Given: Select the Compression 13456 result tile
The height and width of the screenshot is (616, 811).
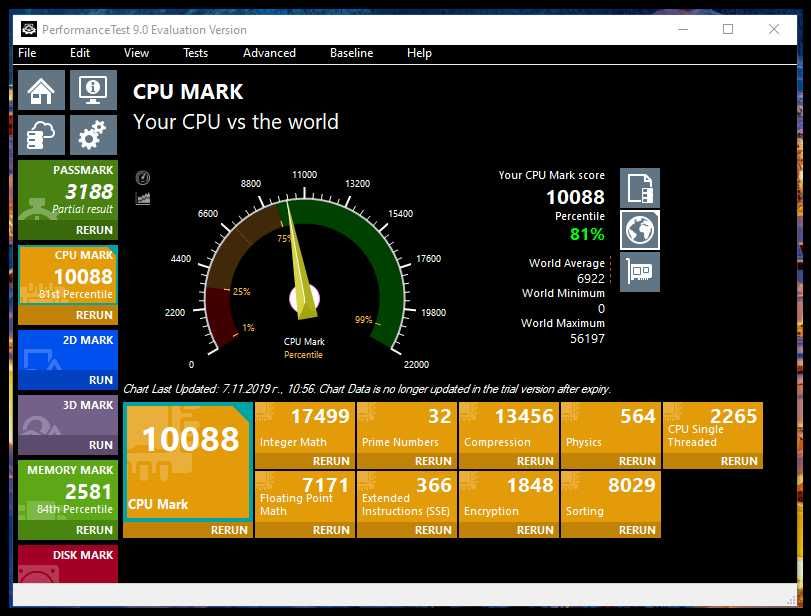Looking at the screenshot, I should 508,428.
